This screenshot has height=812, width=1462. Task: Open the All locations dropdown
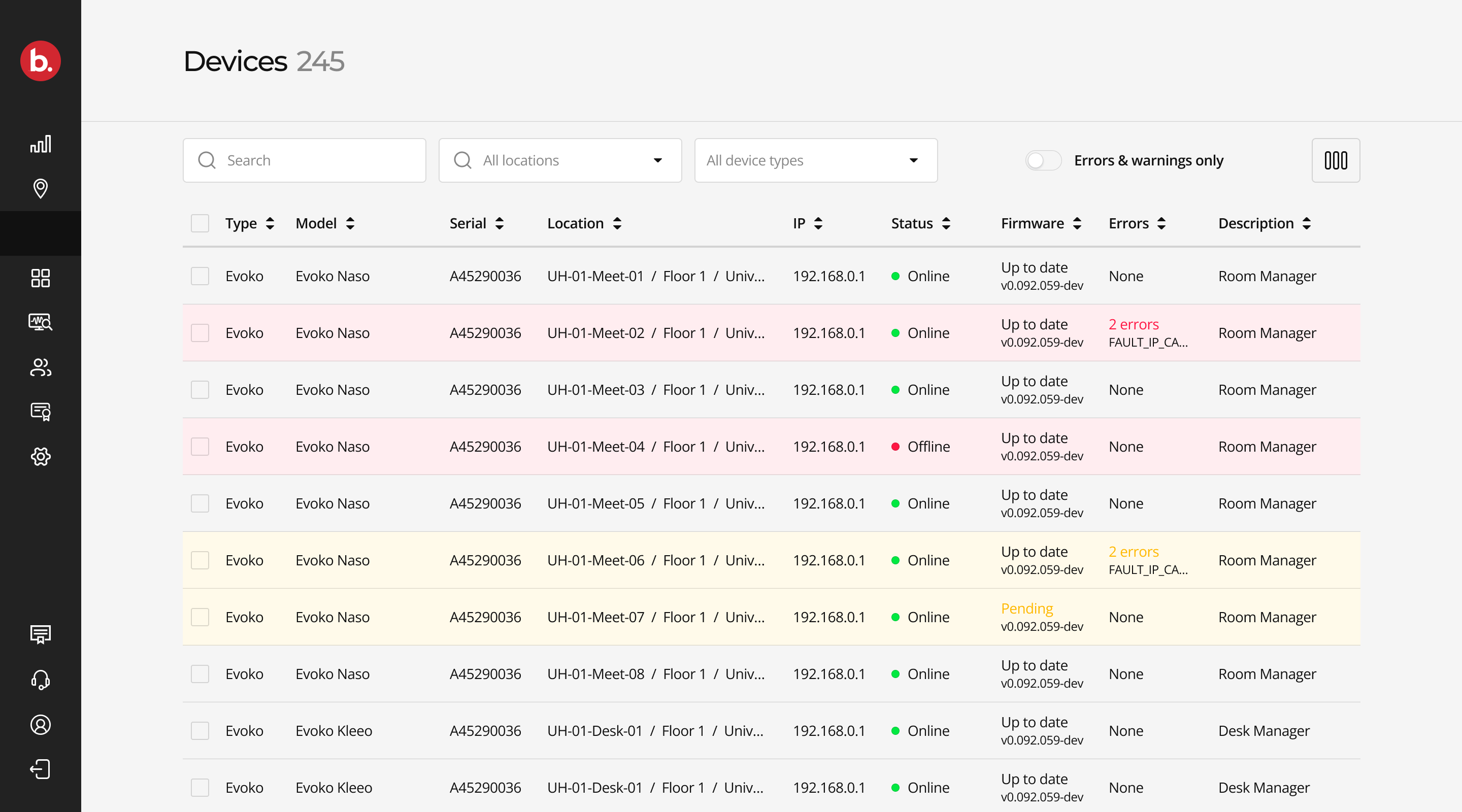tap(560, 160)
